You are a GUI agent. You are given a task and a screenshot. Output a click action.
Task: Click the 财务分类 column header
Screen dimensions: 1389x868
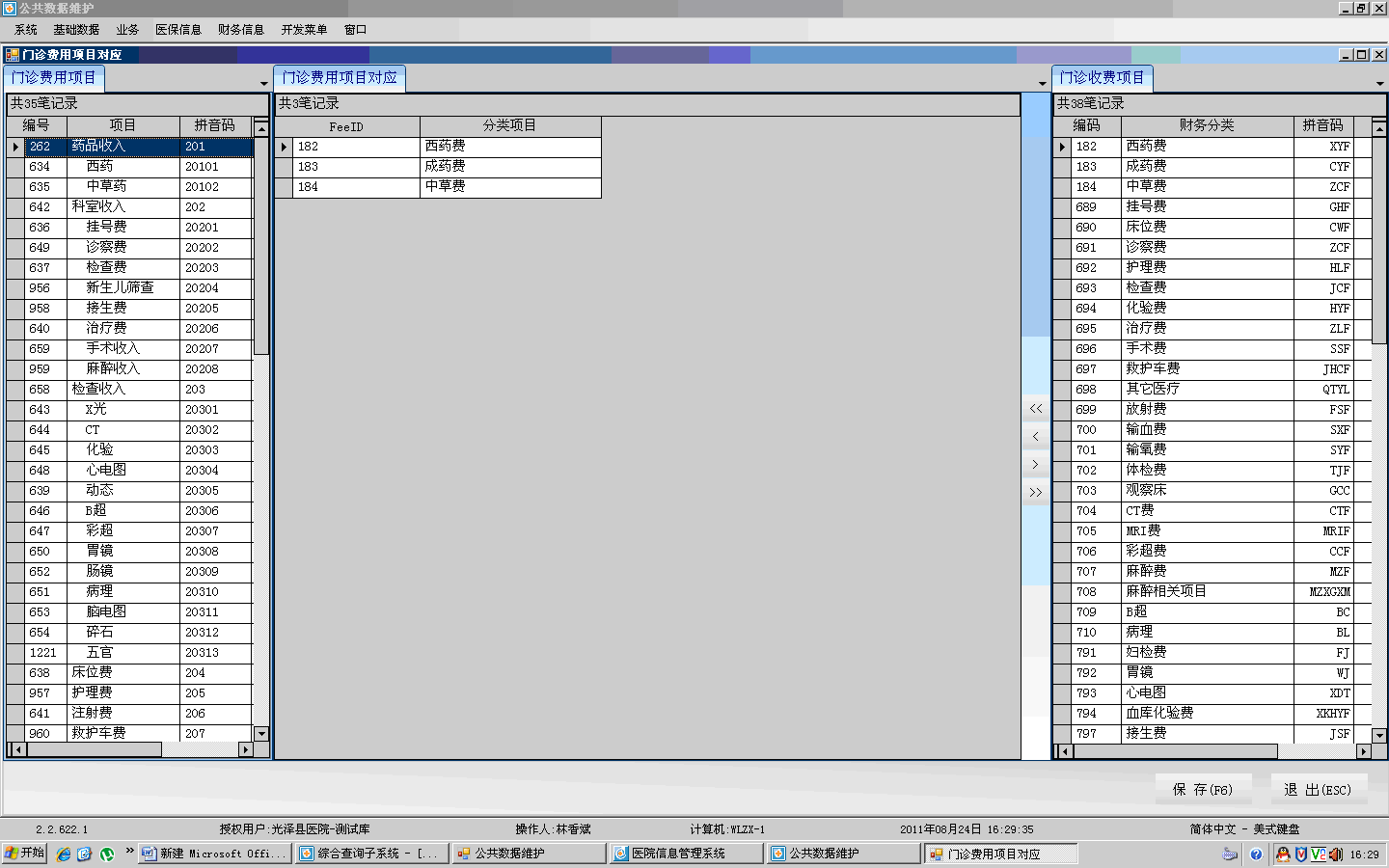pos(1208,125)
